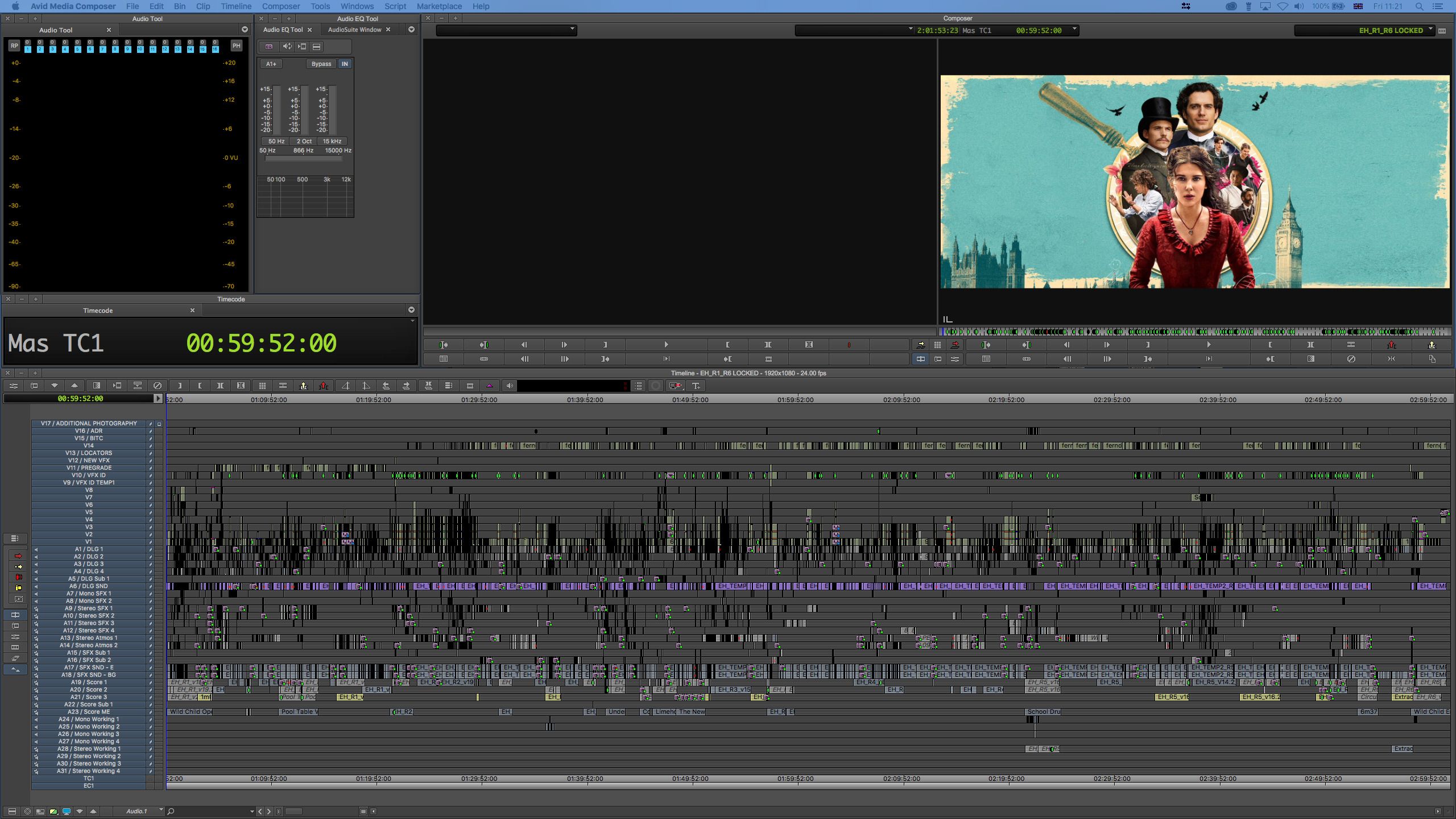
Task: Activate the yellow Ripple Trim tool
Action: [x=18, y=588]
